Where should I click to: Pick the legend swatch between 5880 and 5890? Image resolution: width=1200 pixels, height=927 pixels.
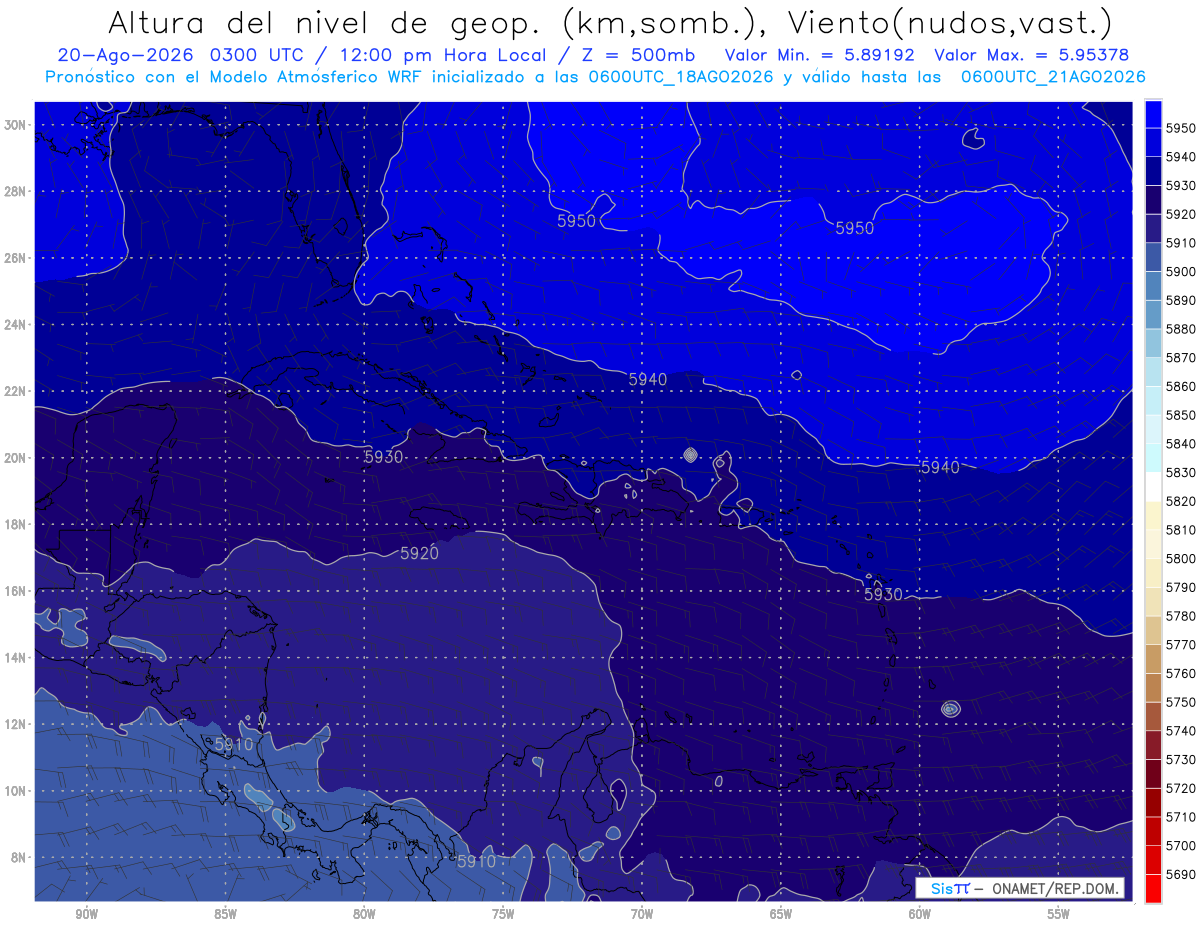tap(1153, 315)
